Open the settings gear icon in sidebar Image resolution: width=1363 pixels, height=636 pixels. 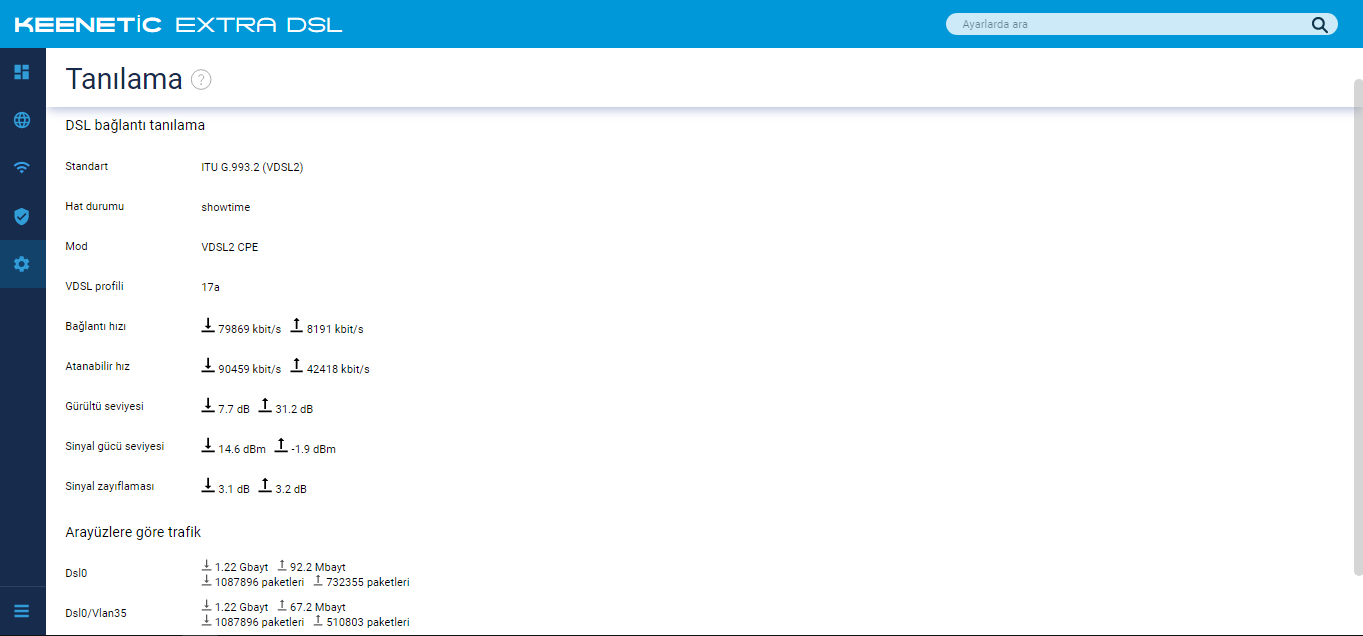(x=22, y=264)
